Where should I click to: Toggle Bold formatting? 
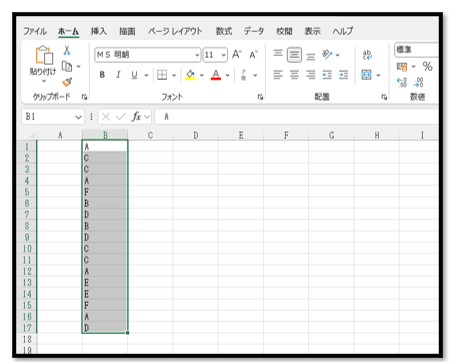(102, 75)
